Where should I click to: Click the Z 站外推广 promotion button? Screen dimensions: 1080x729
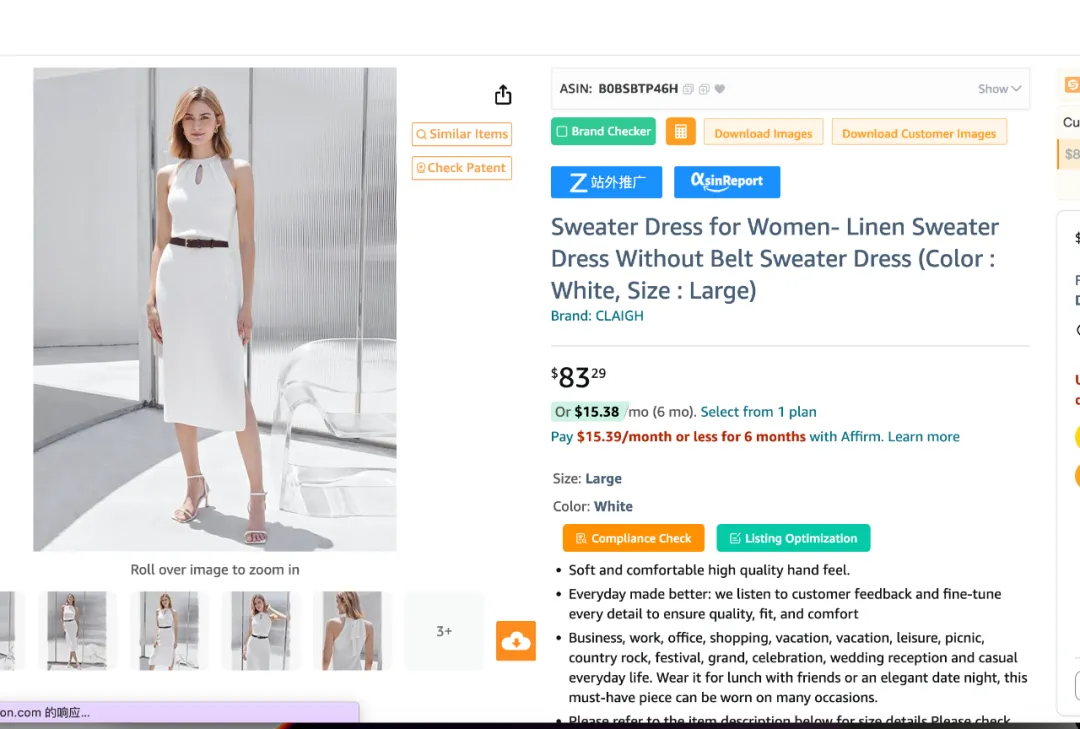point(606,182)
